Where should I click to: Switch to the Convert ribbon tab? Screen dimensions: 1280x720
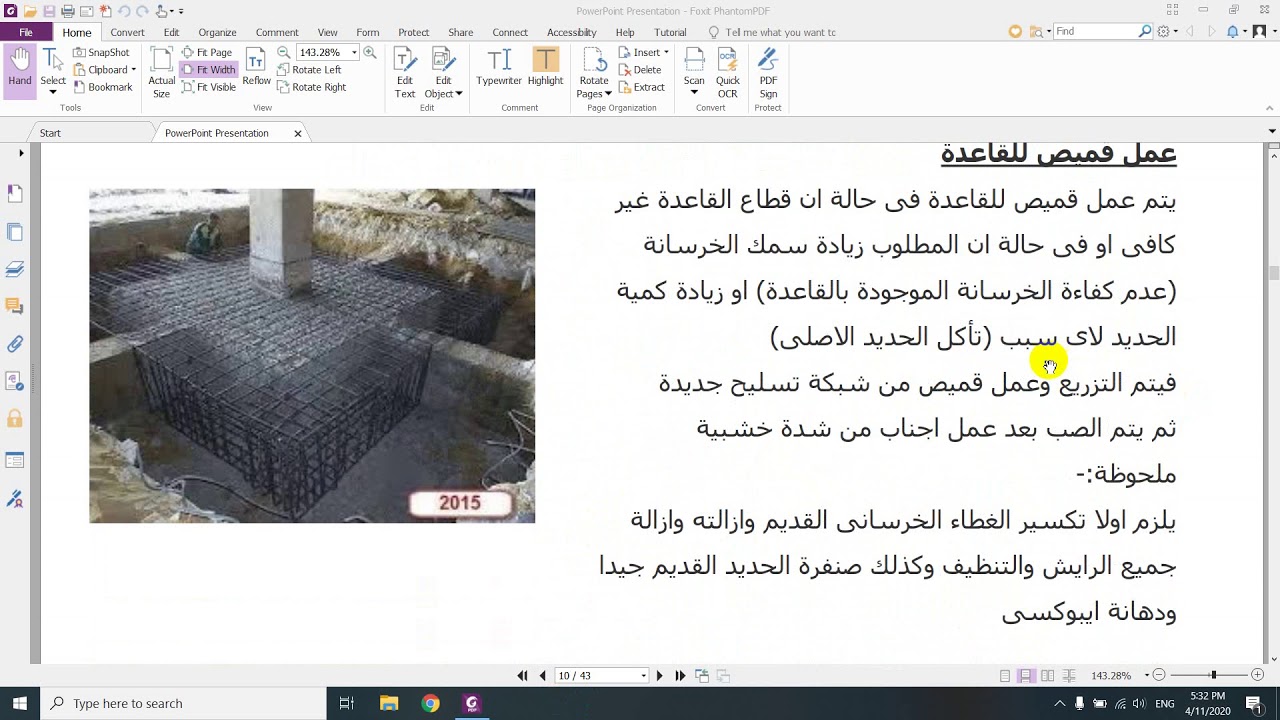click(x=127, y=32)
